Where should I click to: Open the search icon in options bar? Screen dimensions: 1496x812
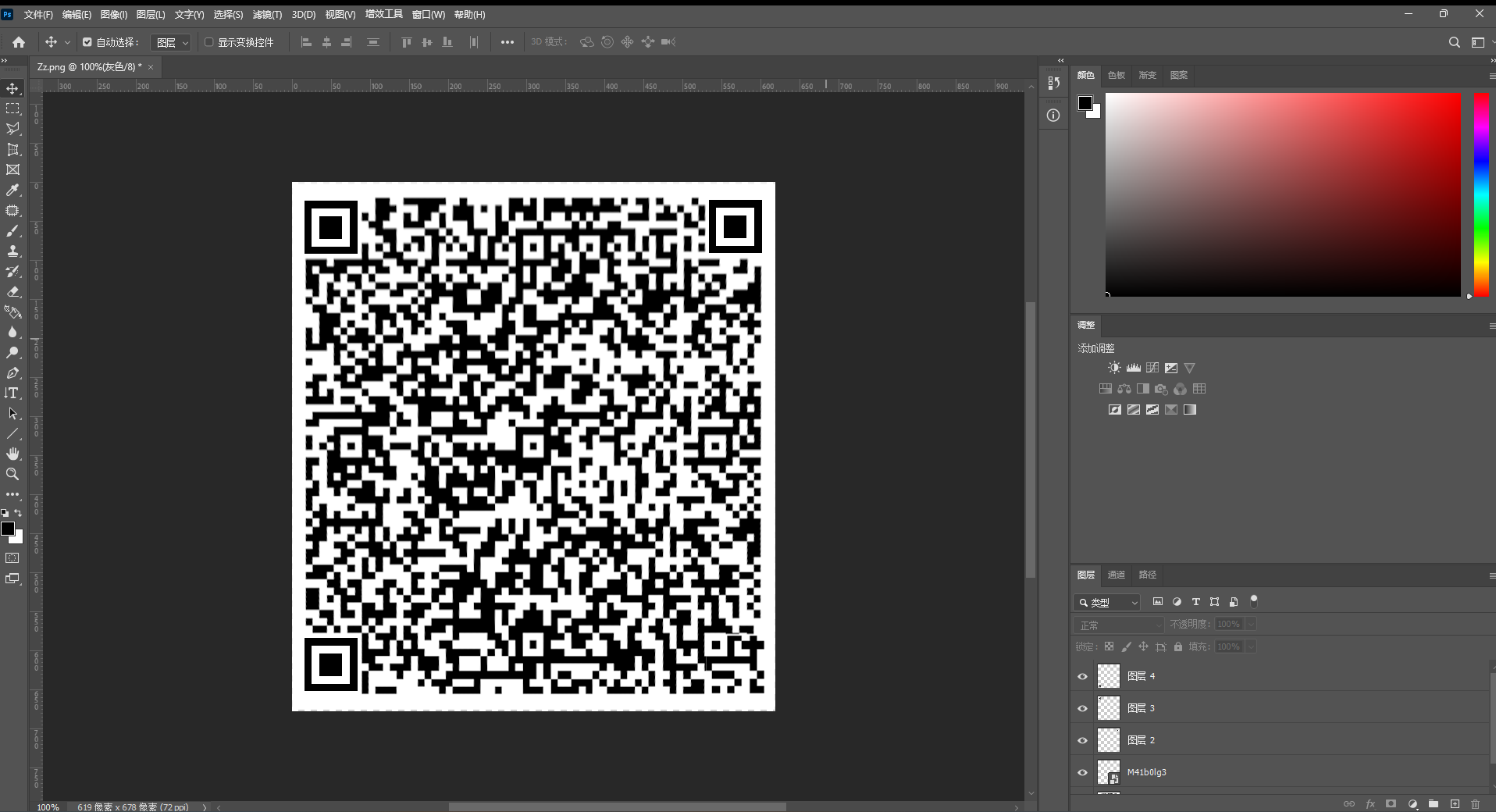point(1454,42)
